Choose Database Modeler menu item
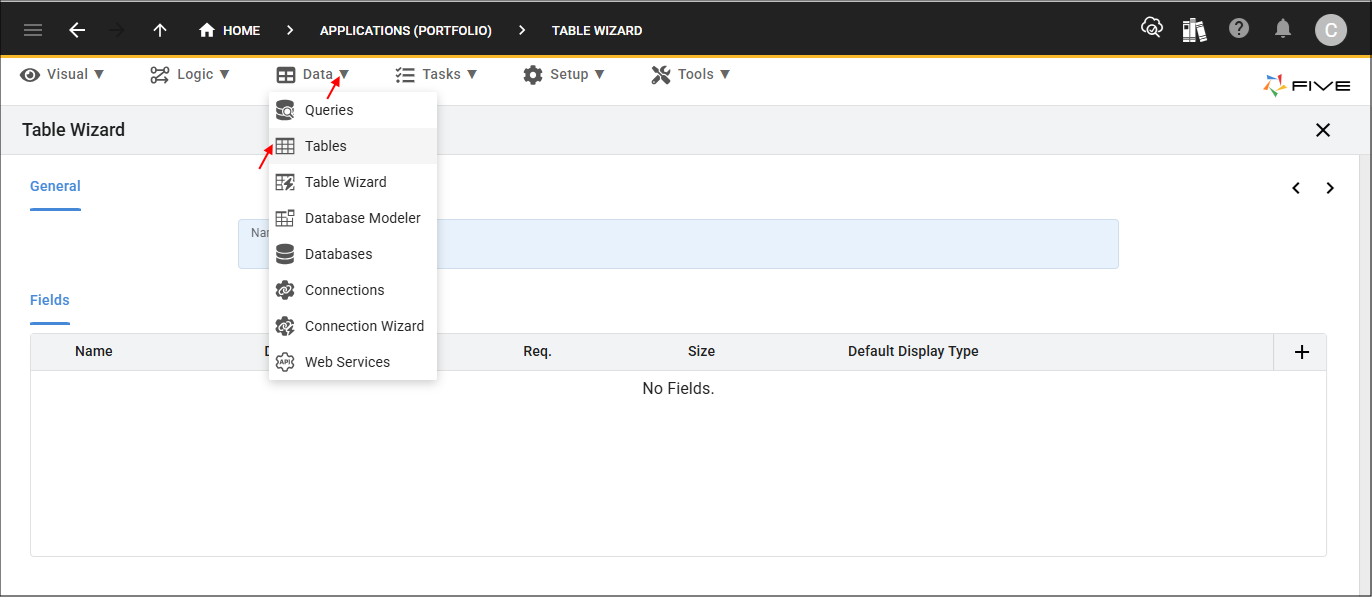Image resolution: width=1372 pixels, height=597 pixels. 362,218
